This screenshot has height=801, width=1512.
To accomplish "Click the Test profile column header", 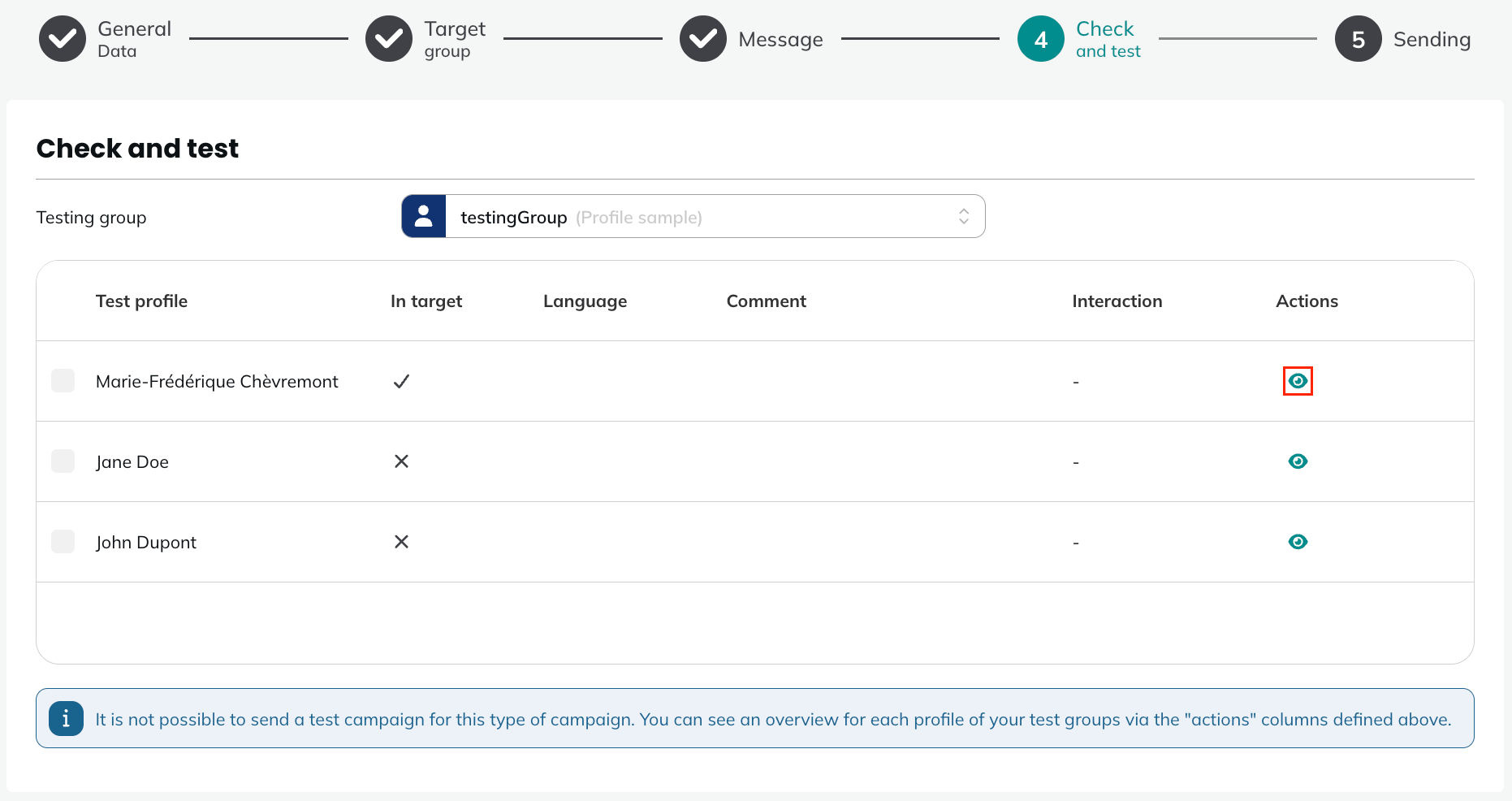I will pos(141,301).
